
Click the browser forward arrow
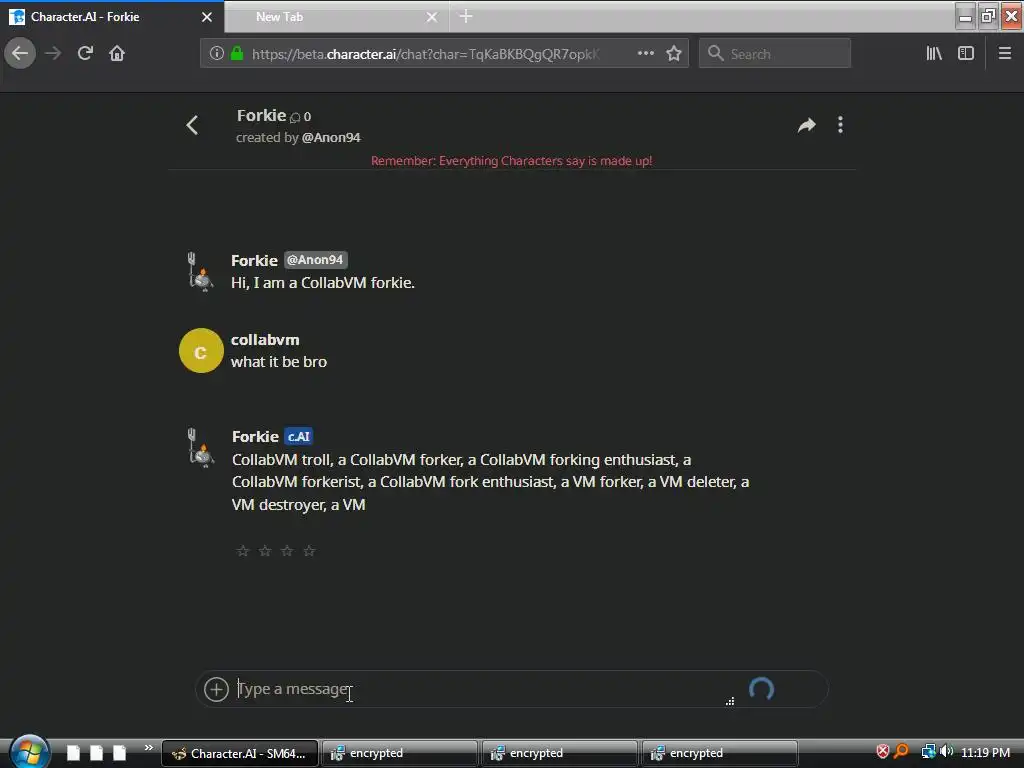(x=53, y=54)
